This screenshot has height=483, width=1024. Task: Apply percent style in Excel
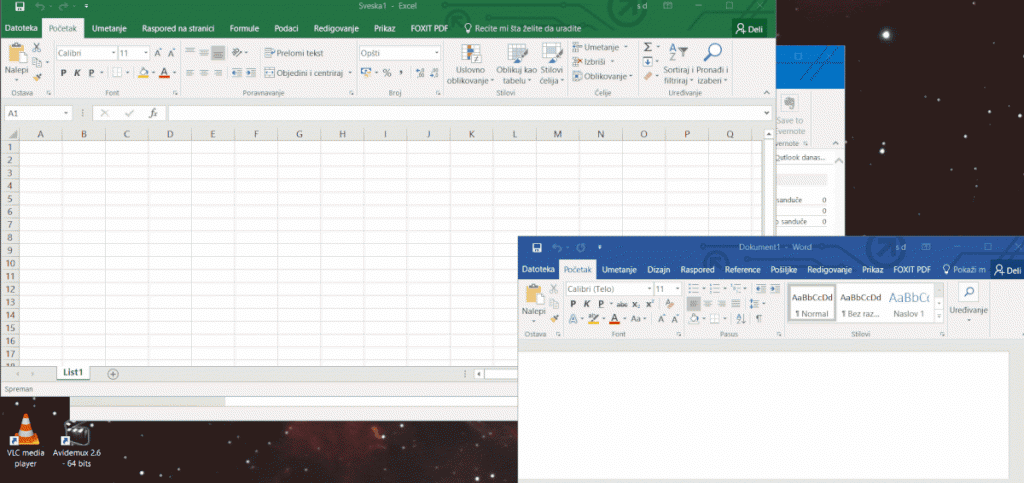pos(387,73)
